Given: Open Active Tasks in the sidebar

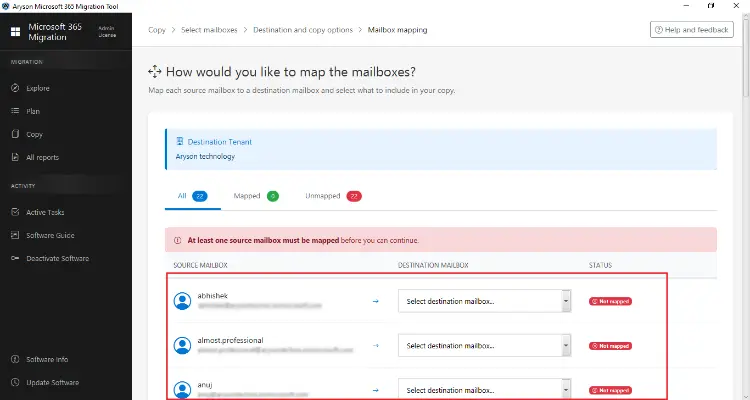Looking at the screenshot, I should pos(45,212).
